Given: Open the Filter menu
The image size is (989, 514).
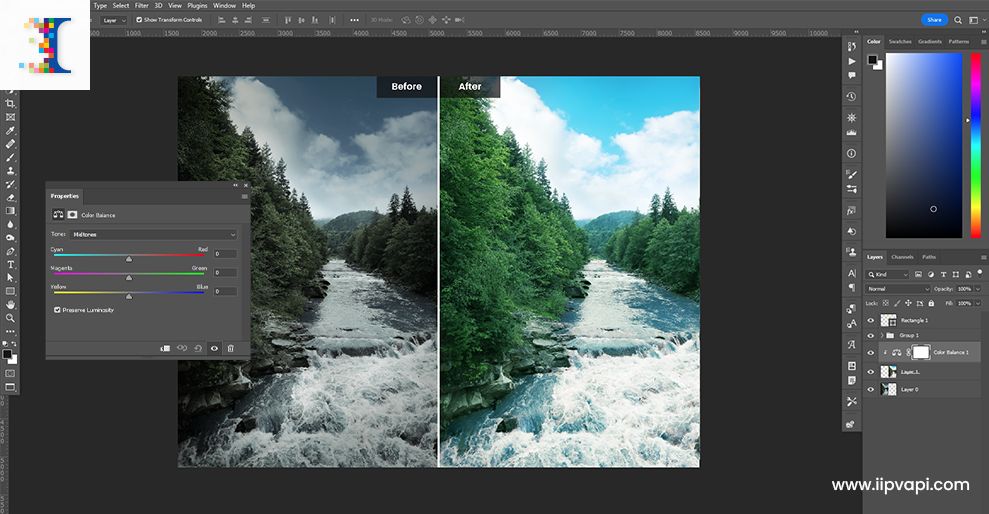Looking at the screenshot, I should tap(143, 5).
